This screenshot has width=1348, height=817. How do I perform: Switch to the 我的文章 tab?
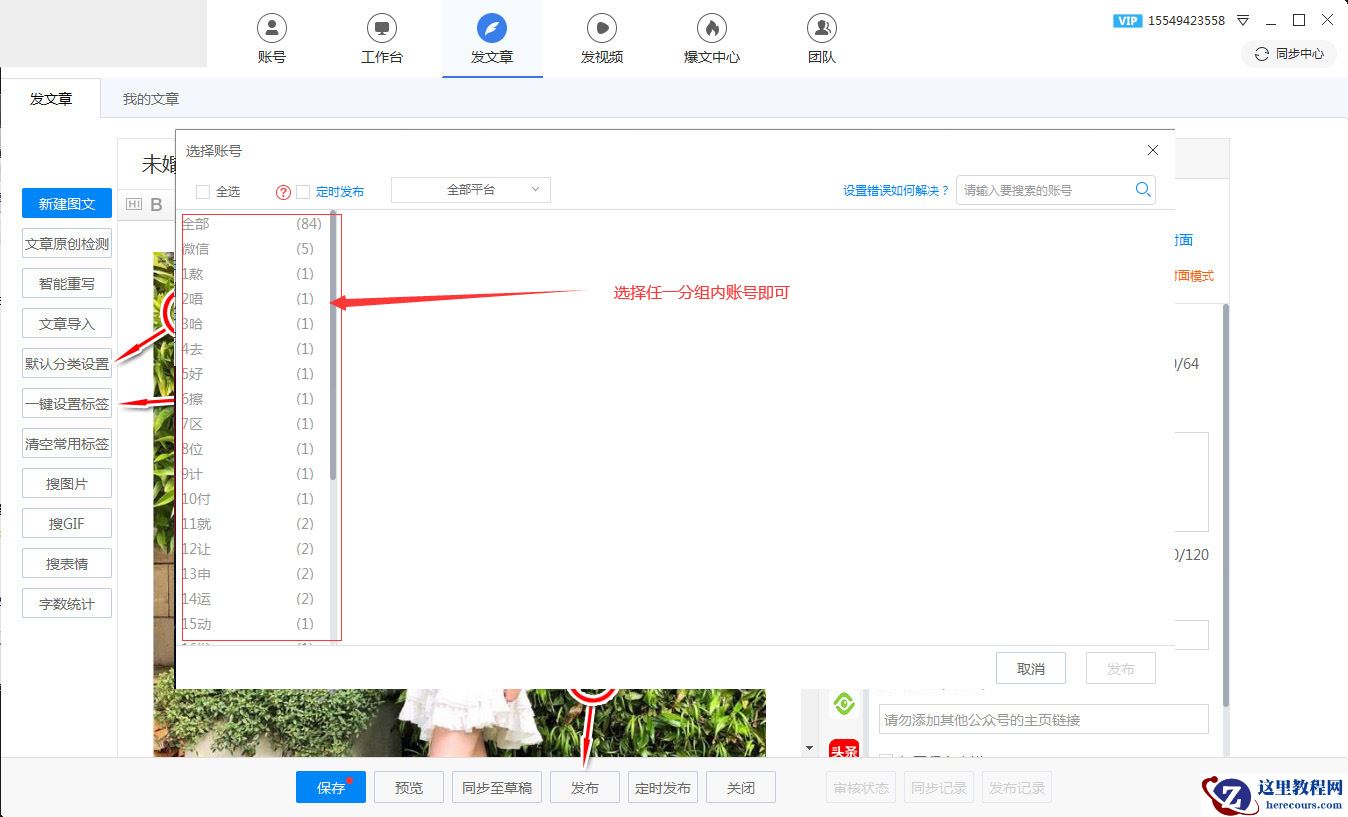coord(151,99)
